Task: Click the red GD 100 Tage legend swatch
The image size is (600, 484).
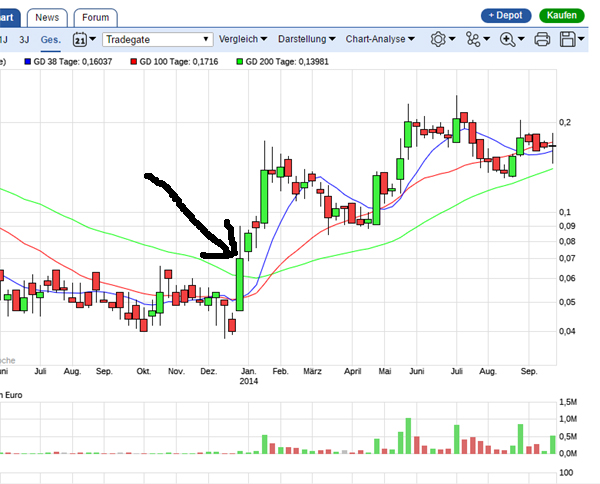Action: click(x=134, y=62)
